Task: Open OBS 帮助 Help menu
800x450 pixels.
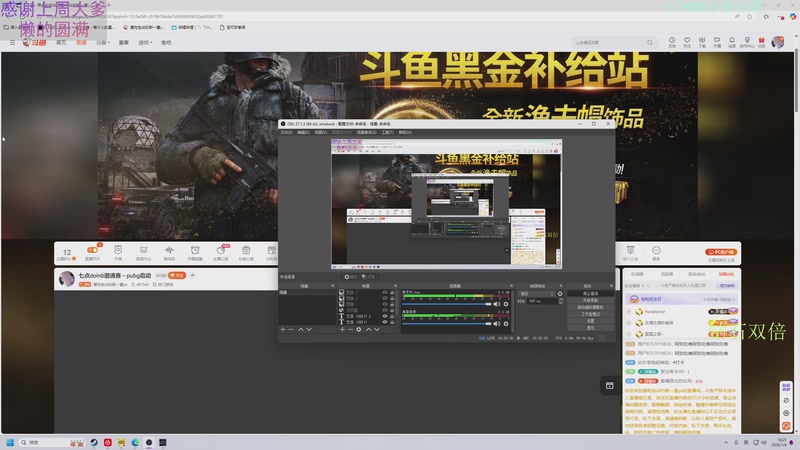Action: [405, 132]
